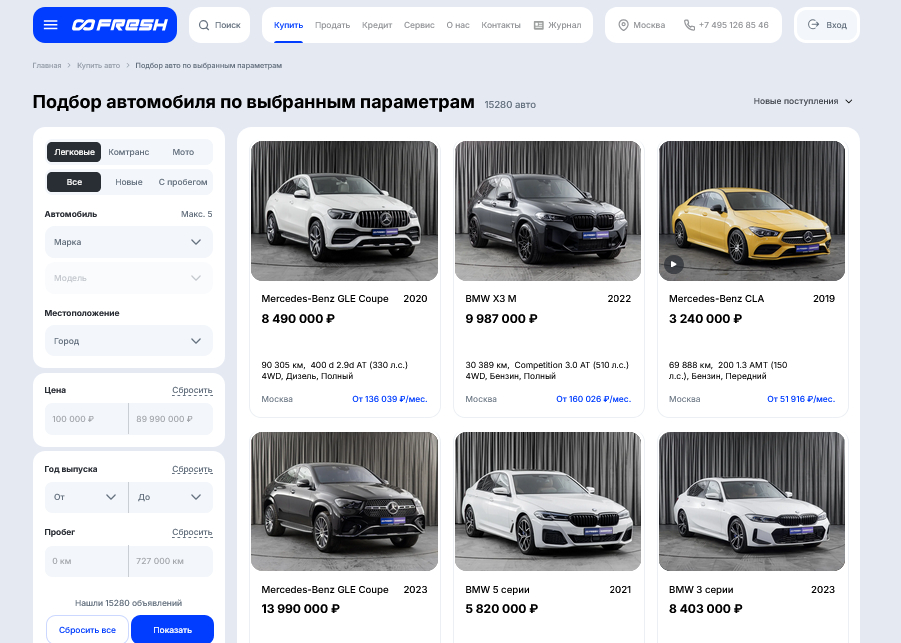The height and width of the screenshot is (643, 901).
Task: Click the search magnifier icon
Action: click(204, 25)
